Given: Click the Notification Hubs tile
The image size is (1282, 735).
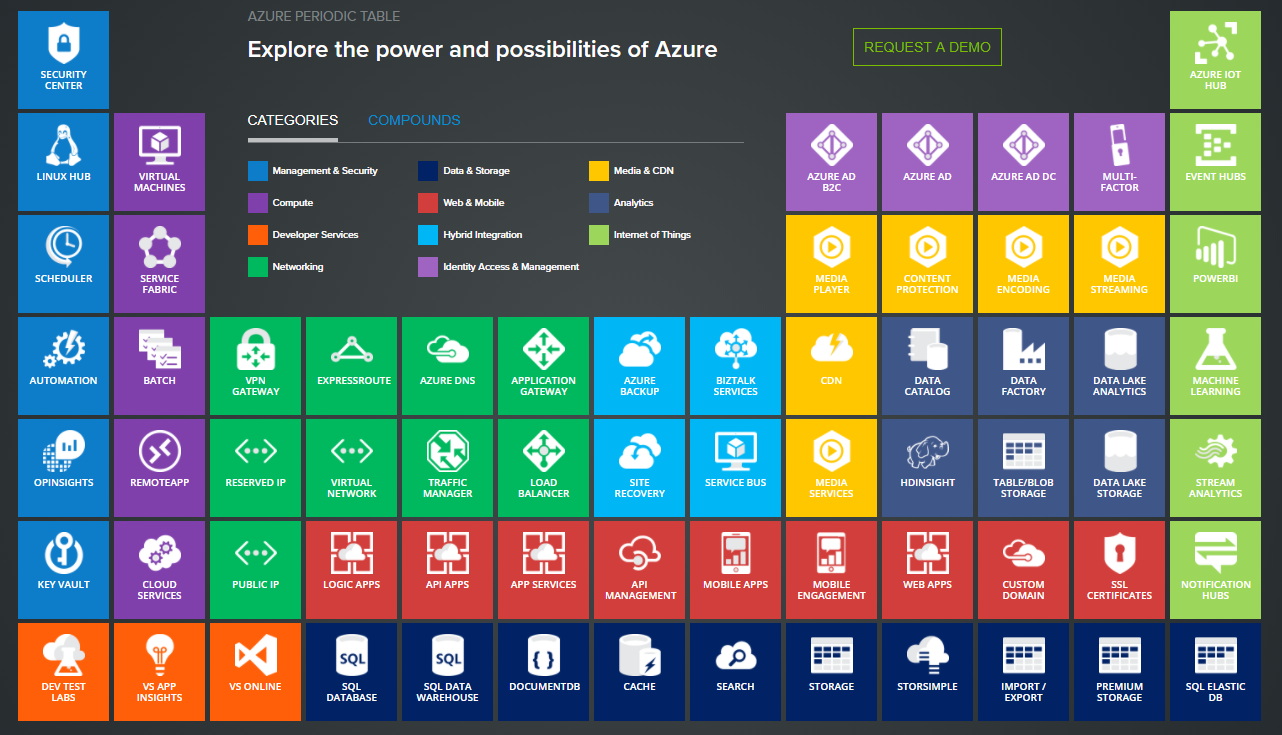Looking at the screenshot, I should (x=1215, y=569).
